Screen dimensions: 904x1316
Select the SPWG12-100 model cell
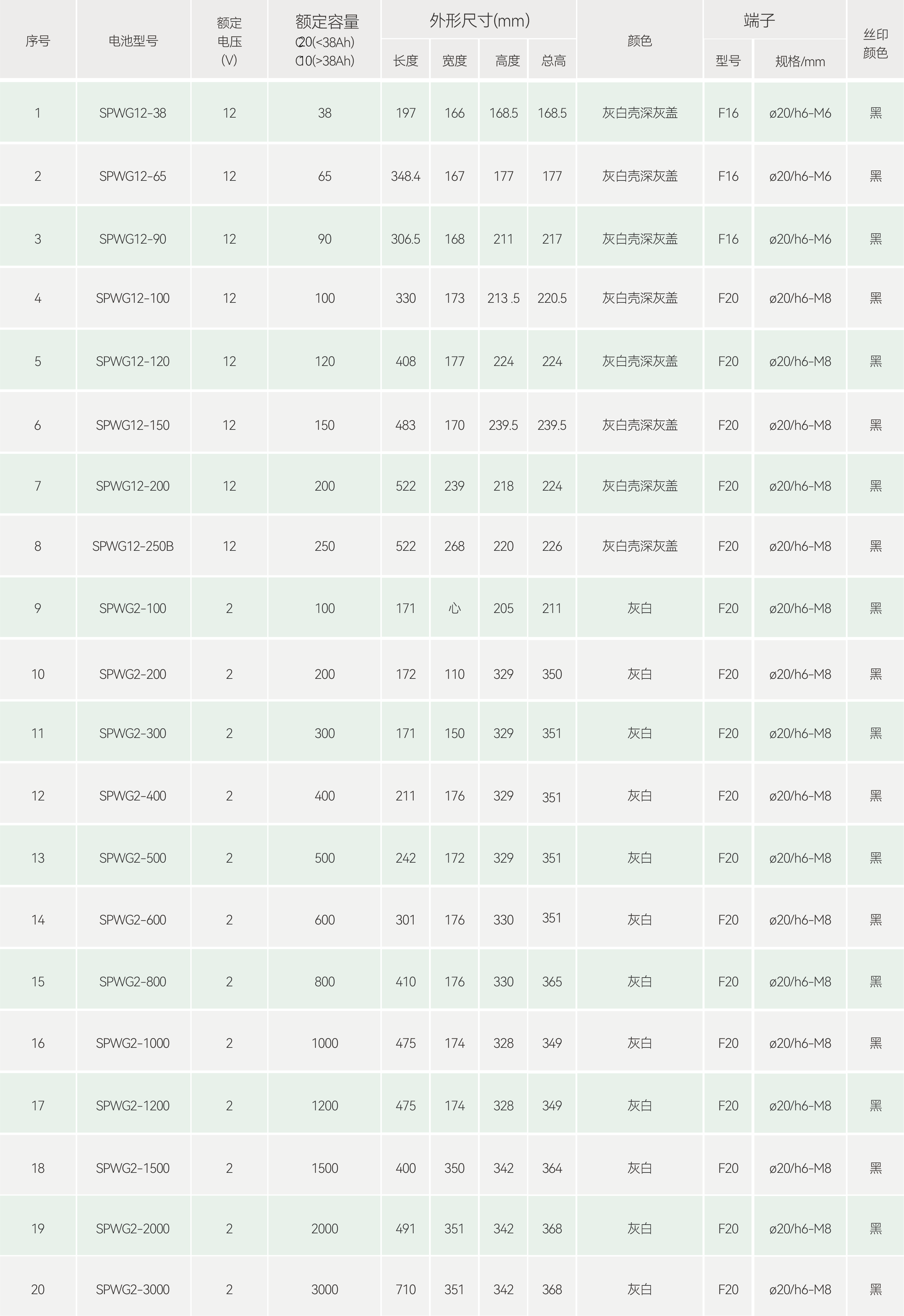[x=132, y=298]
